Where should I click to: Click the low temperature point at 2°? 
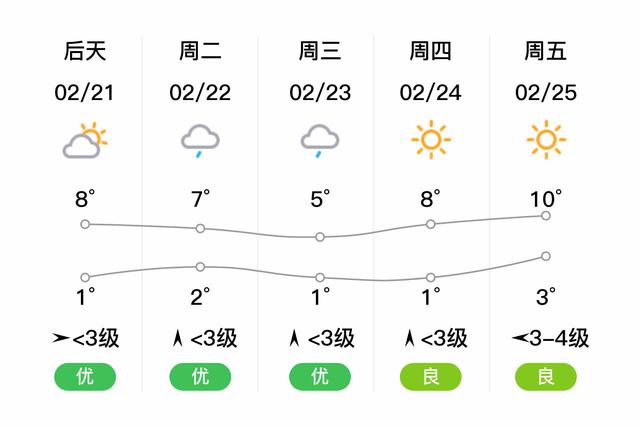pos(200,267)
